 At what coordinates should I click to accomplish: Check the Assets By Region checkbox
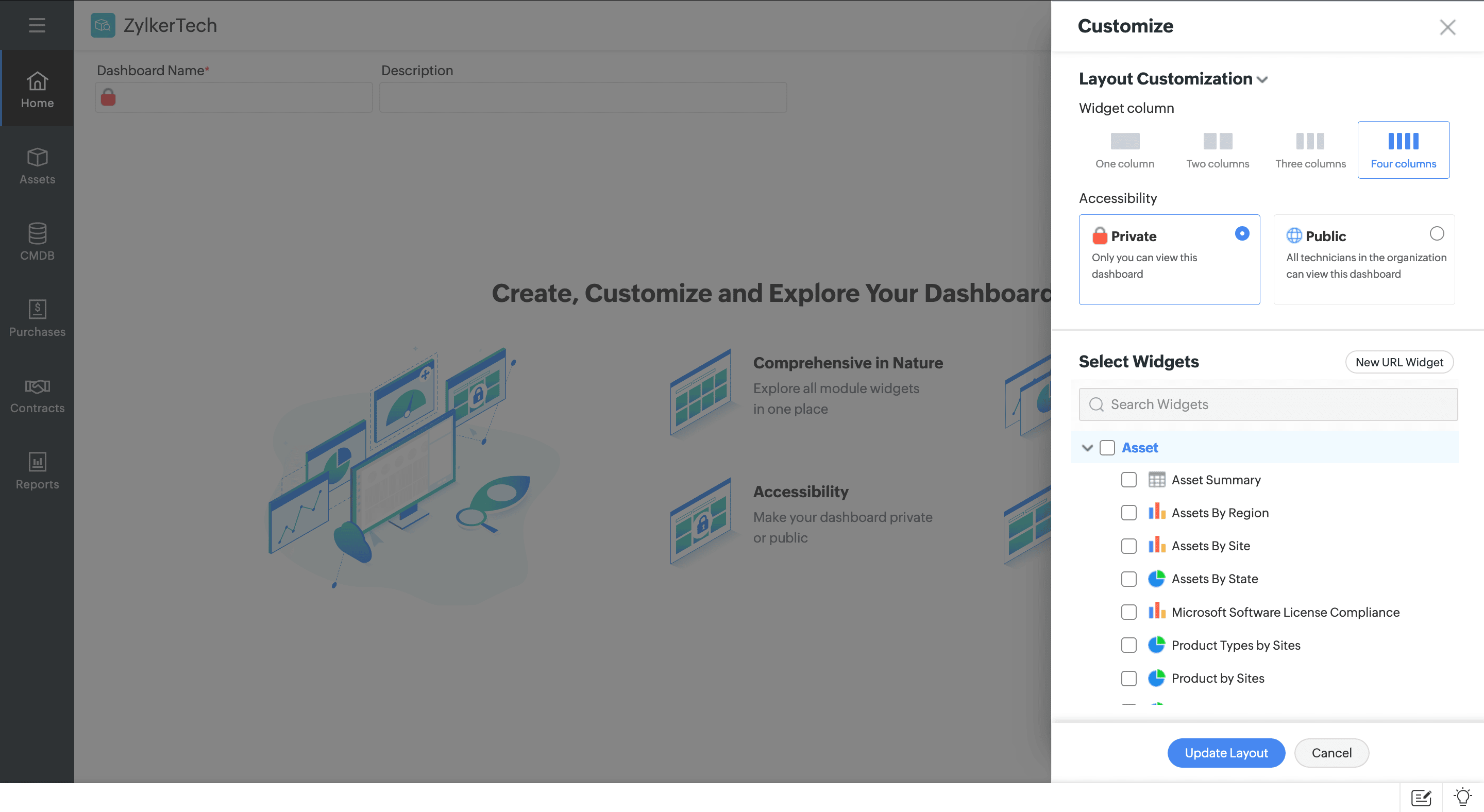coord(1128,513)
